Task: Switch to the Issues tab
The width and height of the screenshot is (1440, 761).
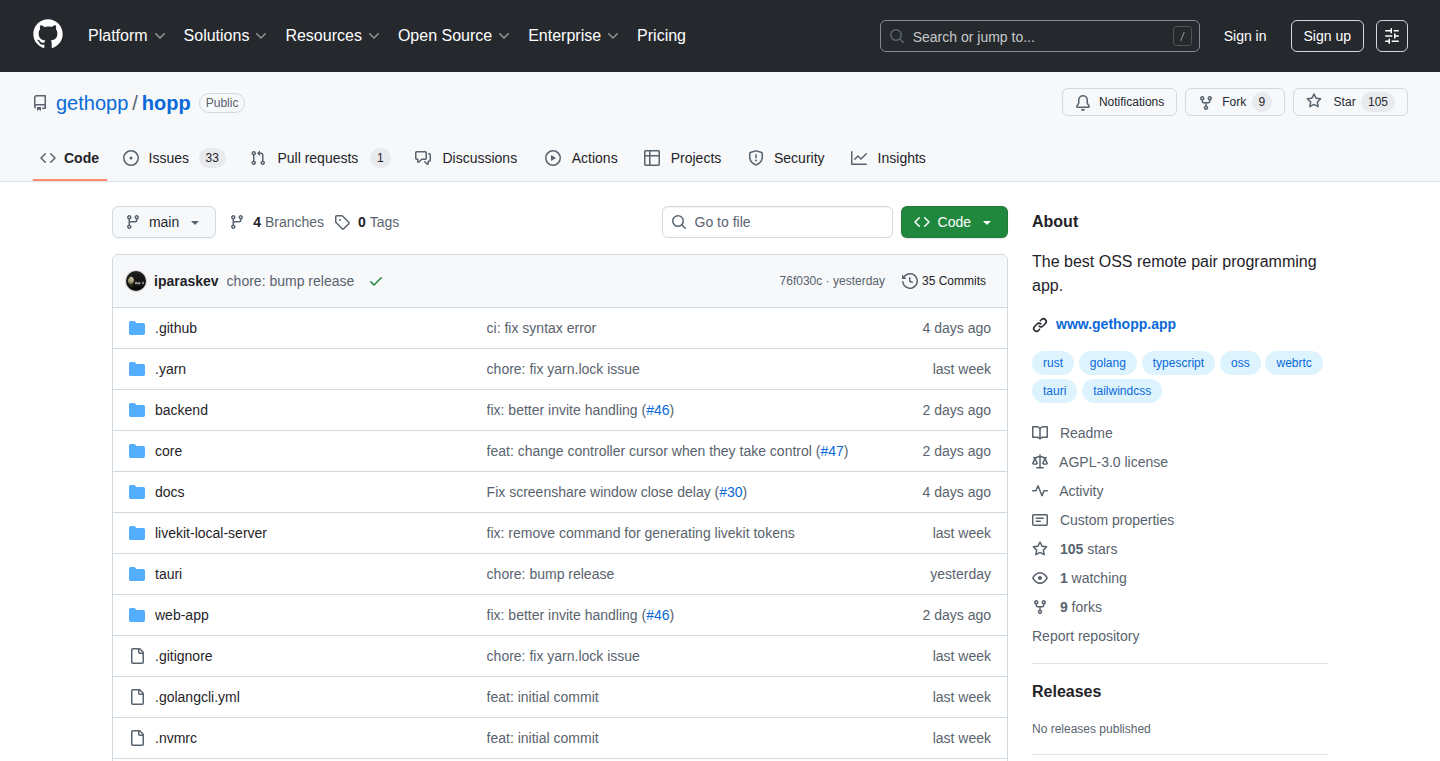Action: point(174,158)
